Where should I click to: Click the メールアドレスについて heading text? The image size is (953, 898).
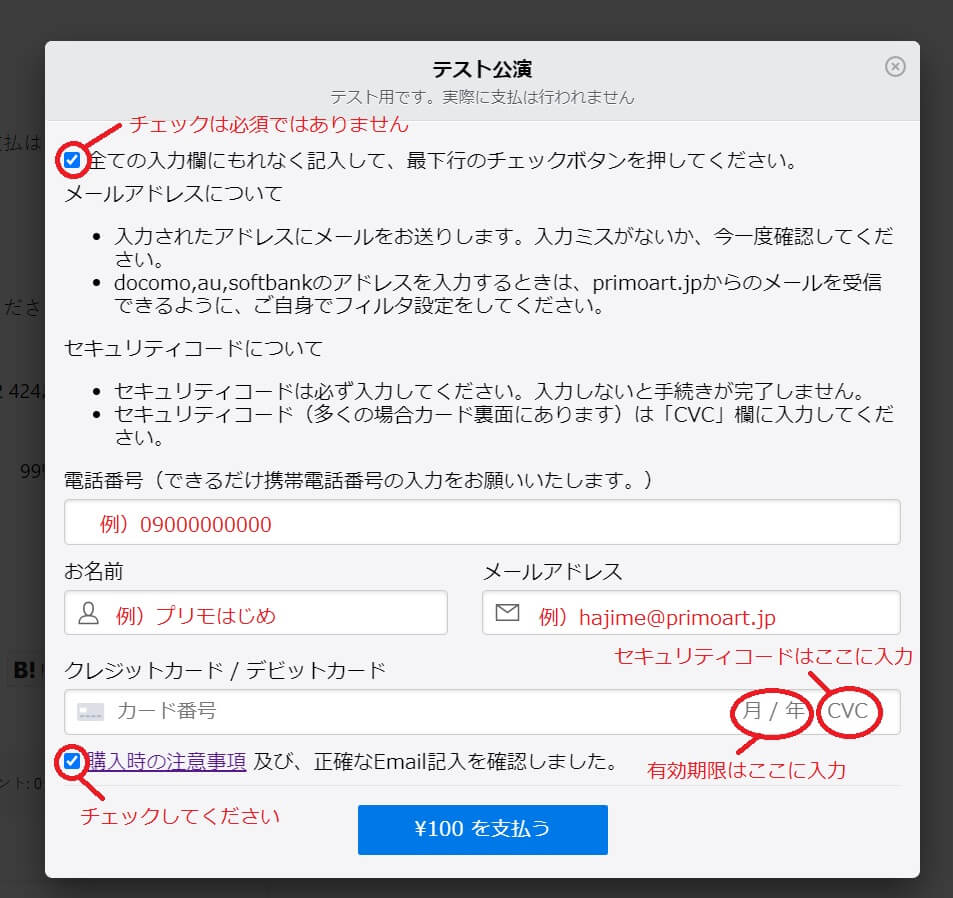point(173,194)
